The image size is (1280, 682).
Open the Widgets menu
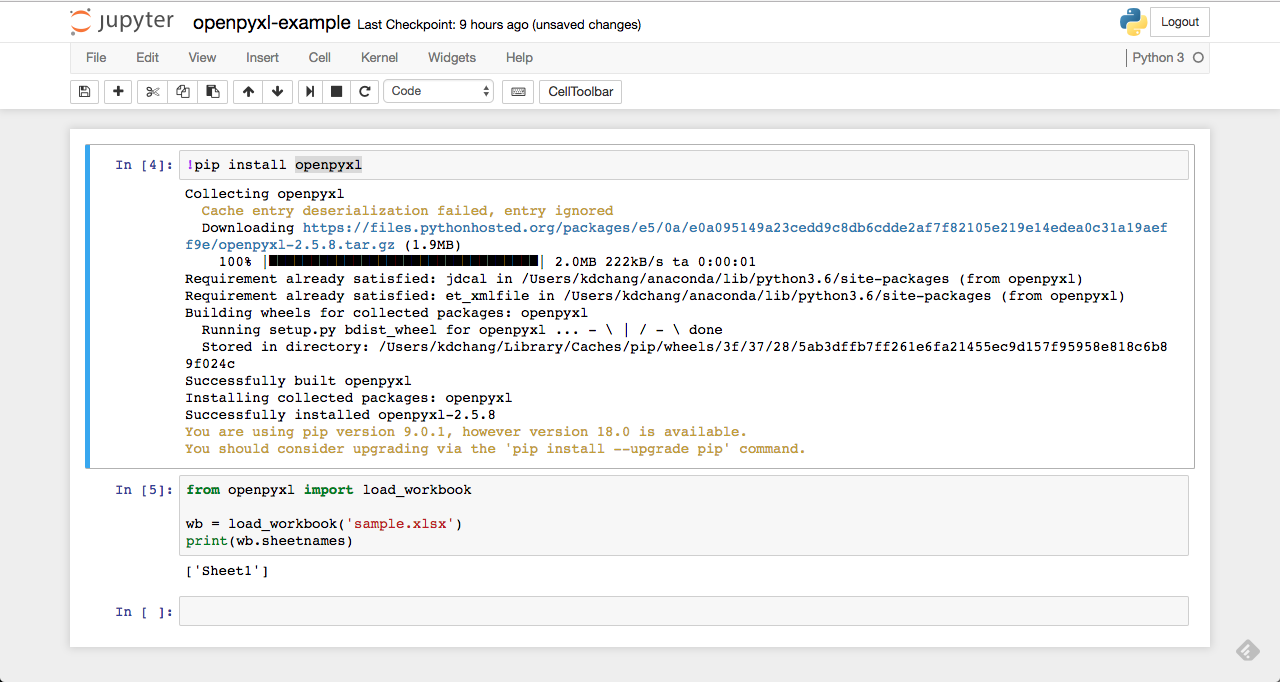coord(451,57)
